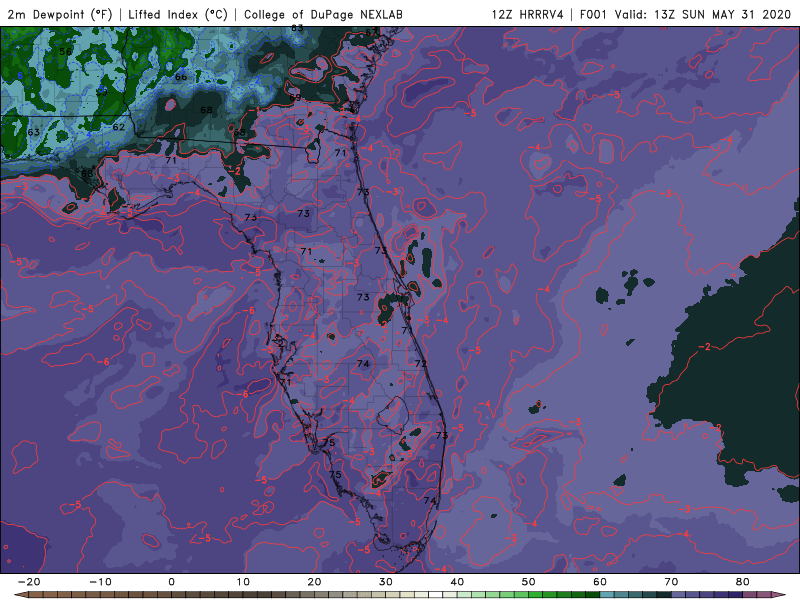Screen dimensions: 800x600
Task: Click the '69' dewpoint value on map
Action: [295, 97]
